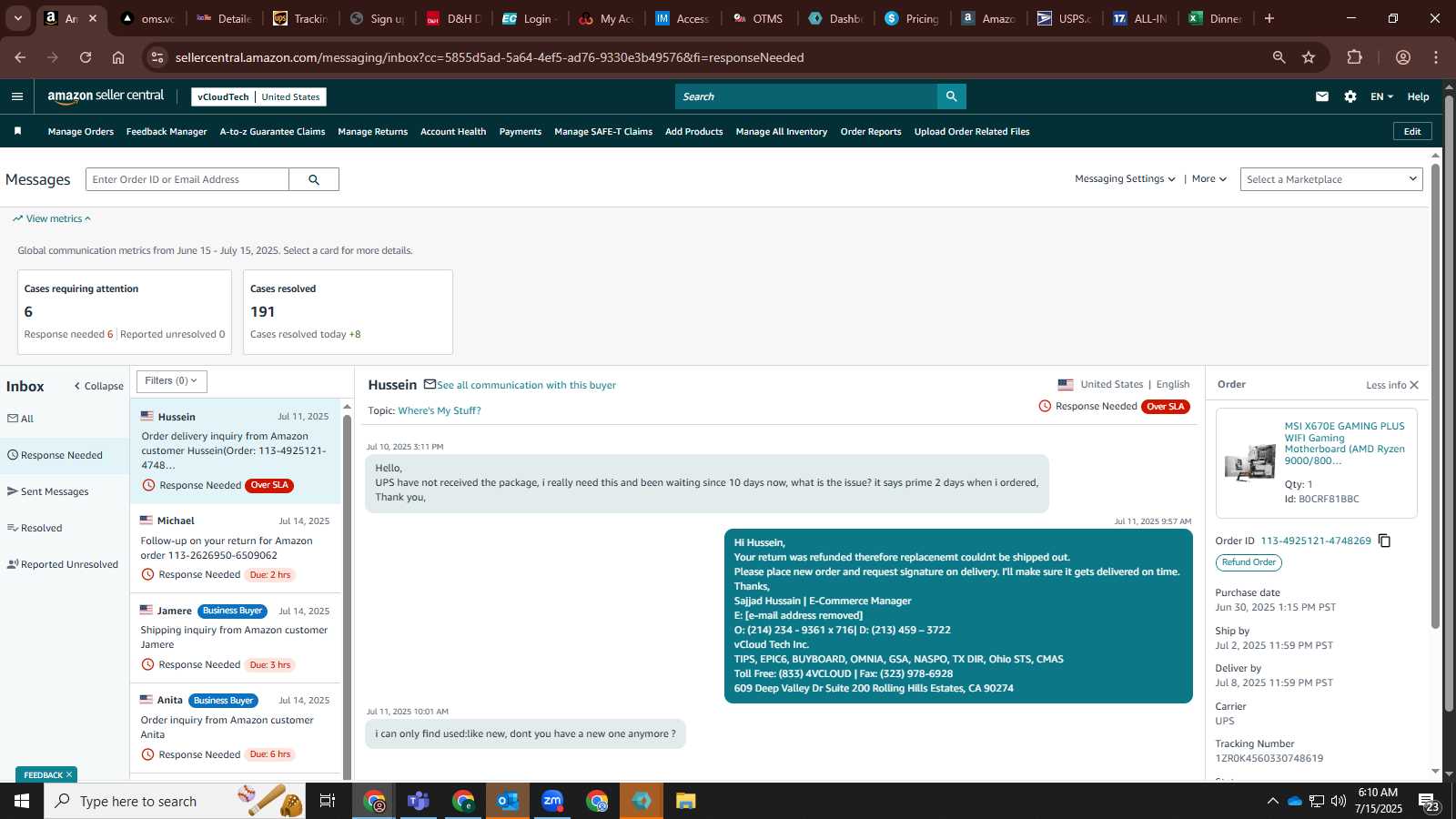Open Help link in header
This screenshot has height=819, width=1456.
point(1418,96)
